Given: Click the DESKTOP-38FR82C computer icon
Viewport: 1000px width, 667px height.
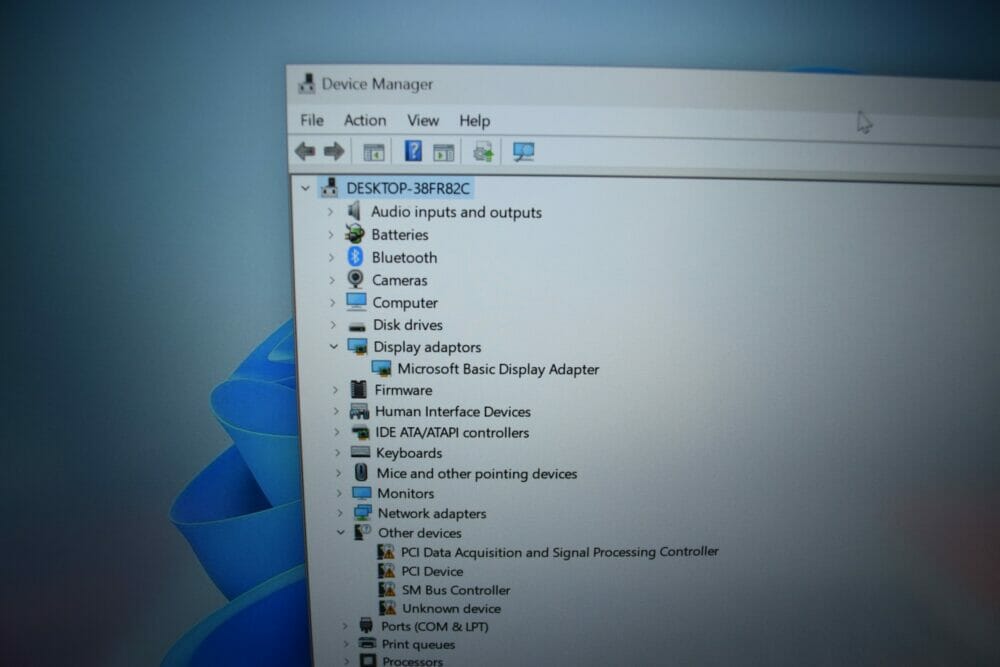Looking at the screenshot, I should pyautogui.click(x=330, y=187).
